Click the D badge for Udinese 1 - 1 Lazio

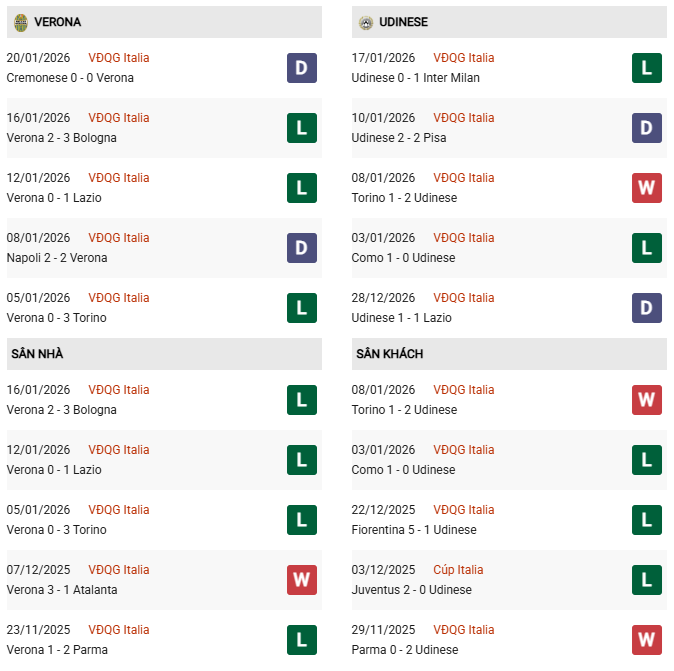[x=646, y=308]
